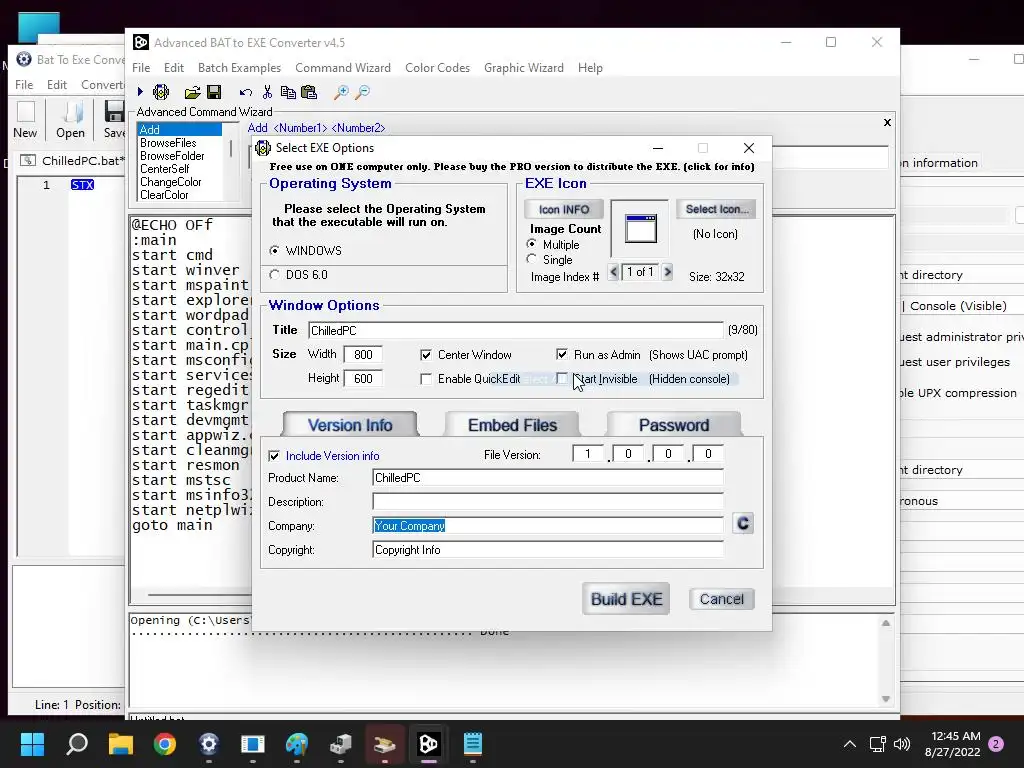Image resolution: width=1024 pixels, height=768 pixels.
Task: Click the Run play arrow icon in toolbar
Action: click(140, 92)
